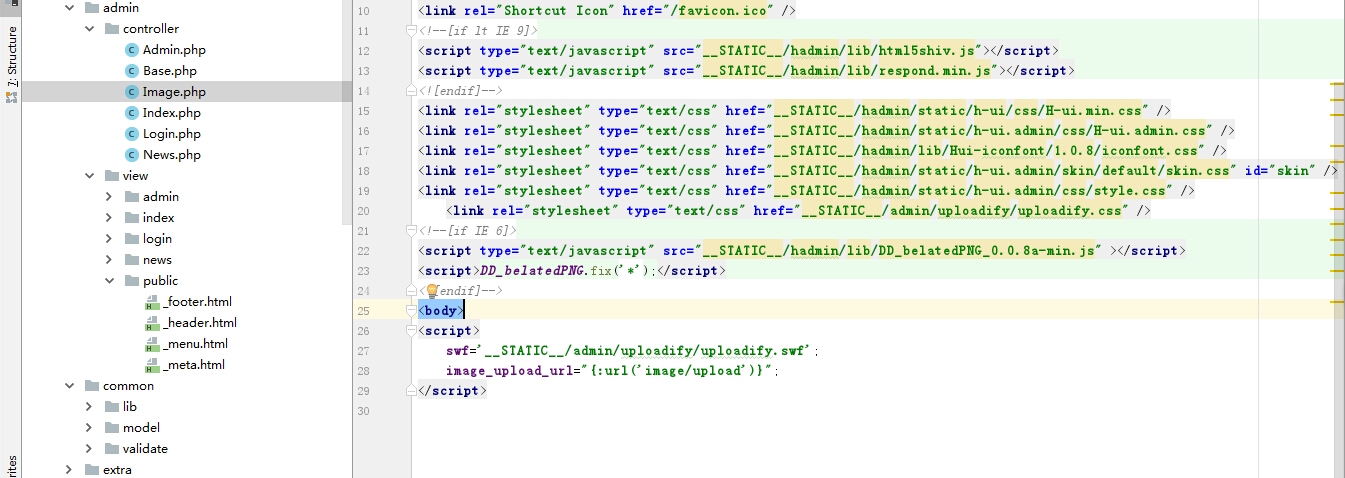Click the login folder icon under view

pos(132,239)
